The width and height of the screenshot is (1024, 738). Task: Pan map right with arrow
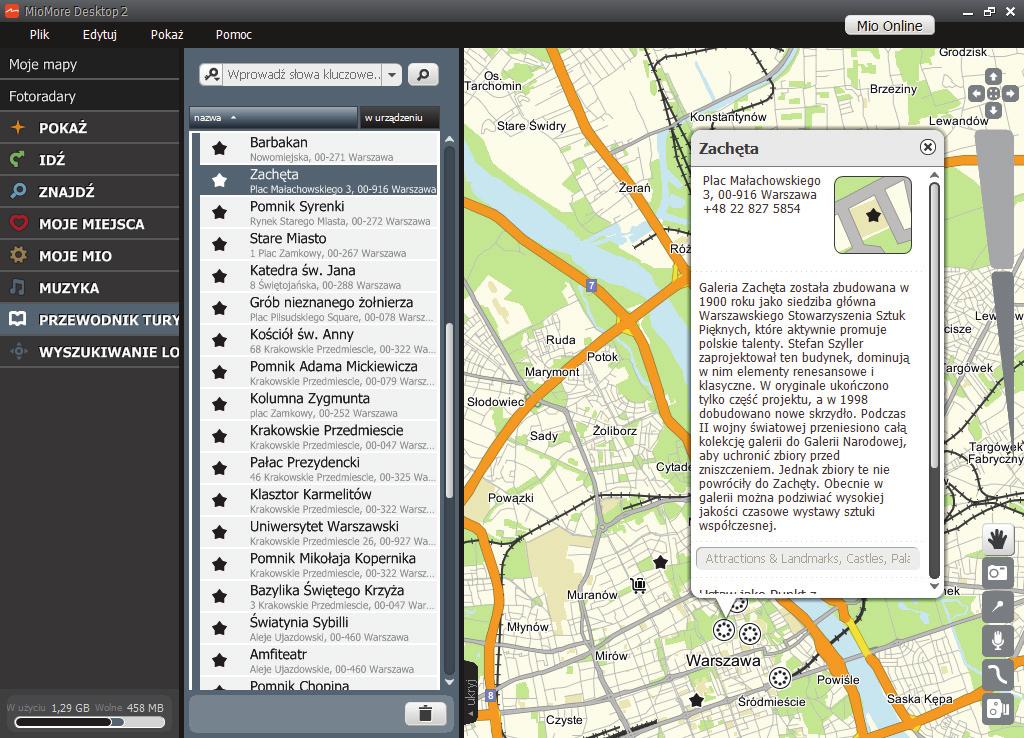pyautogui.click(x=1010, y=94)
